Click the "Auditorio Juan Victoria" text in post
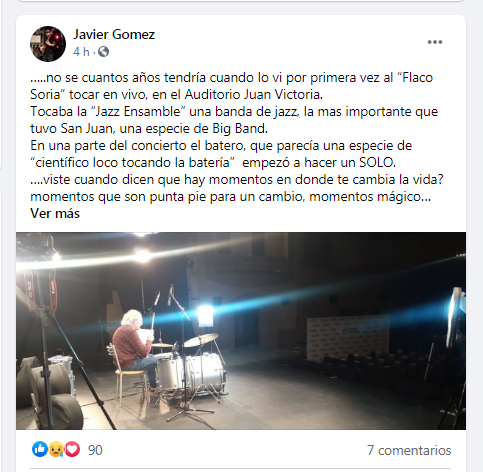Viewport: 483px width, 472px height. click(x=253, y=95)
